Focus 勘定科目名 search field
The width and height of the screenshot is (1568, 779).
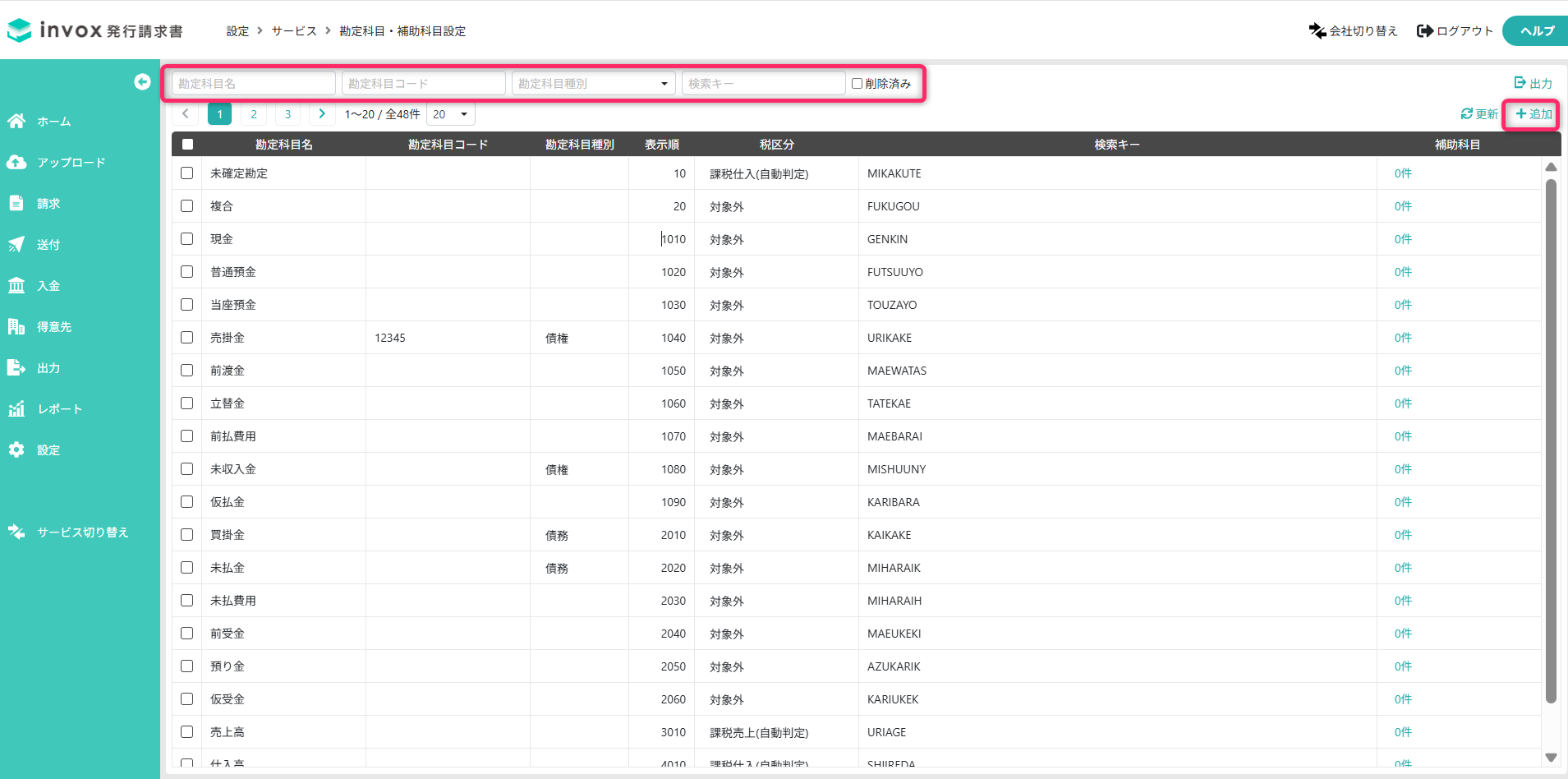point(253,83)
